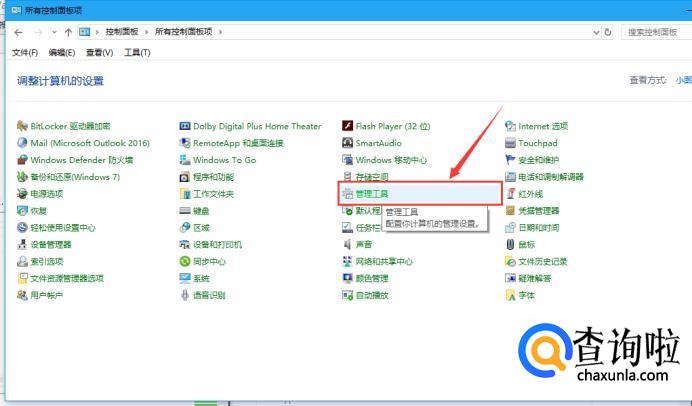Open the SmartAudio icon
This screenshot has height=406, width=692.
pos(348,143)
